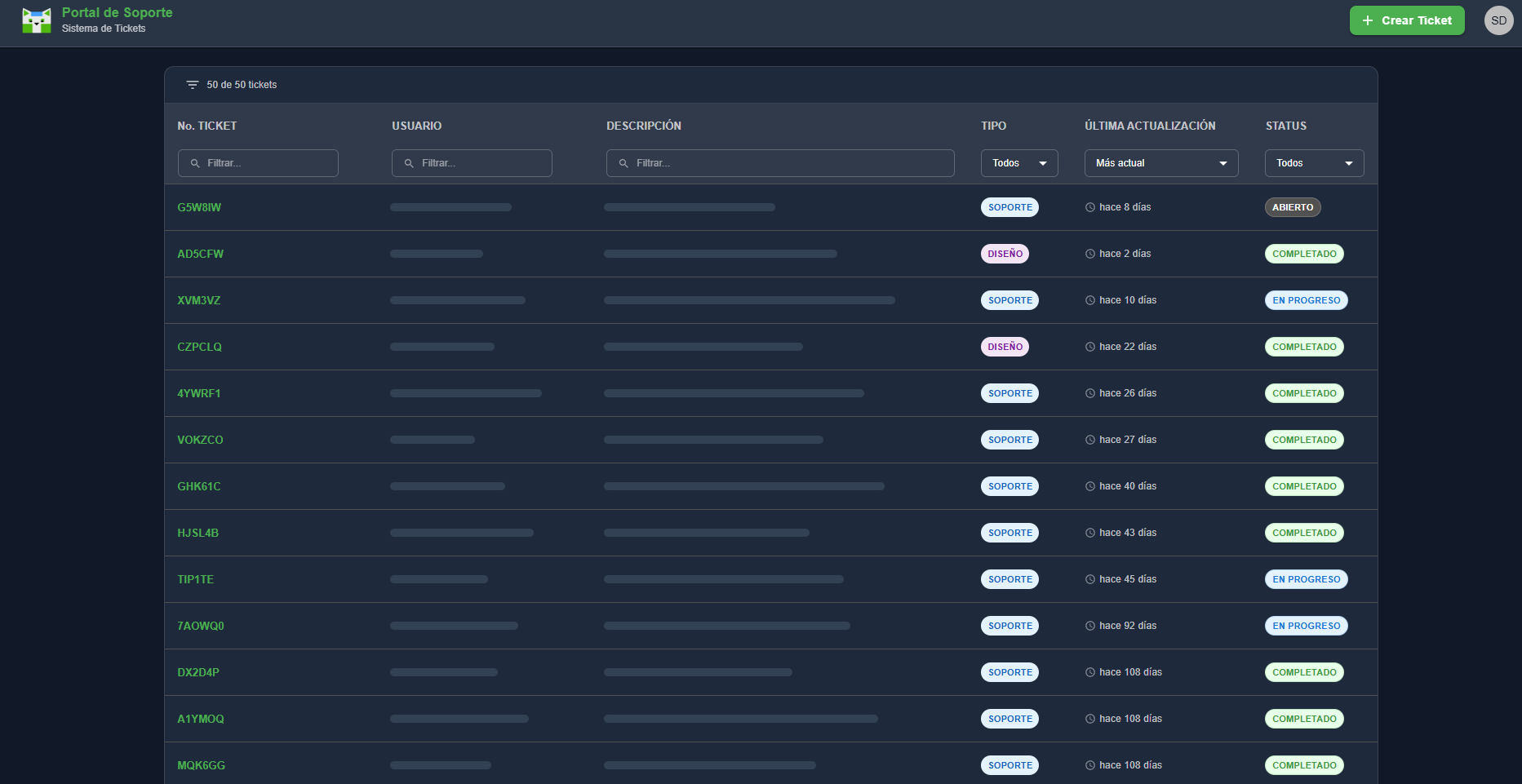
Task: Click the ÚLTIMA ACTUALIZACIÓN column header
Action: 1150,126
